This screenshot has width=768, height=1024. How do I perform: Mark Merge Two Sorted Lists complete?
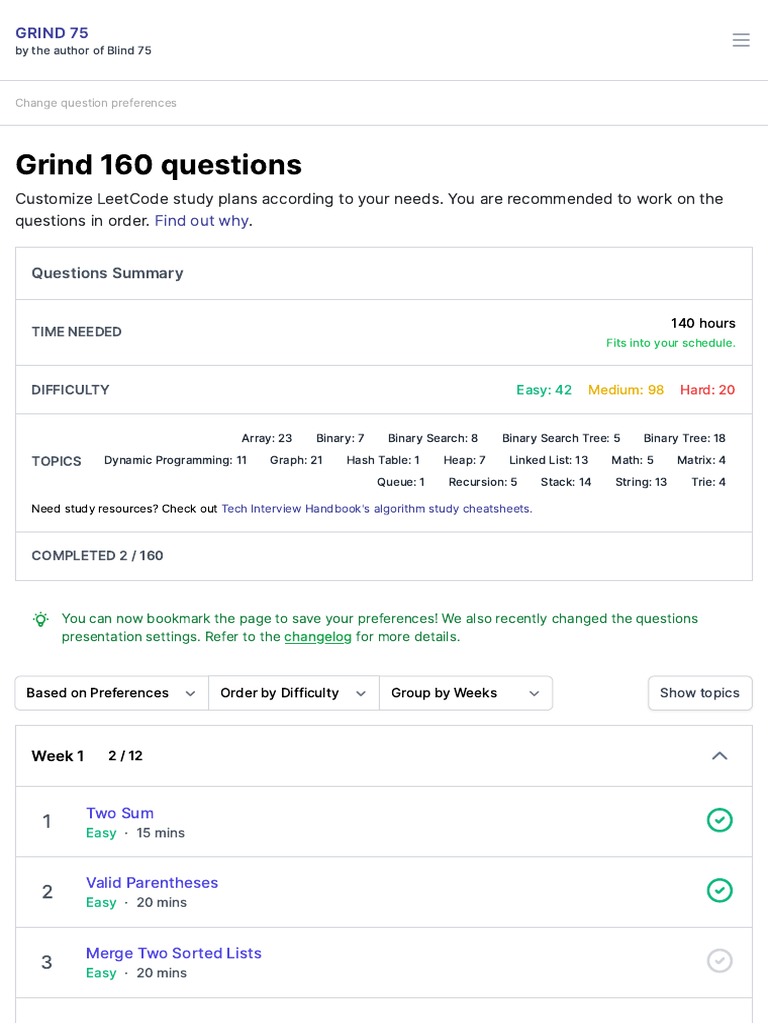coord(719,961)
